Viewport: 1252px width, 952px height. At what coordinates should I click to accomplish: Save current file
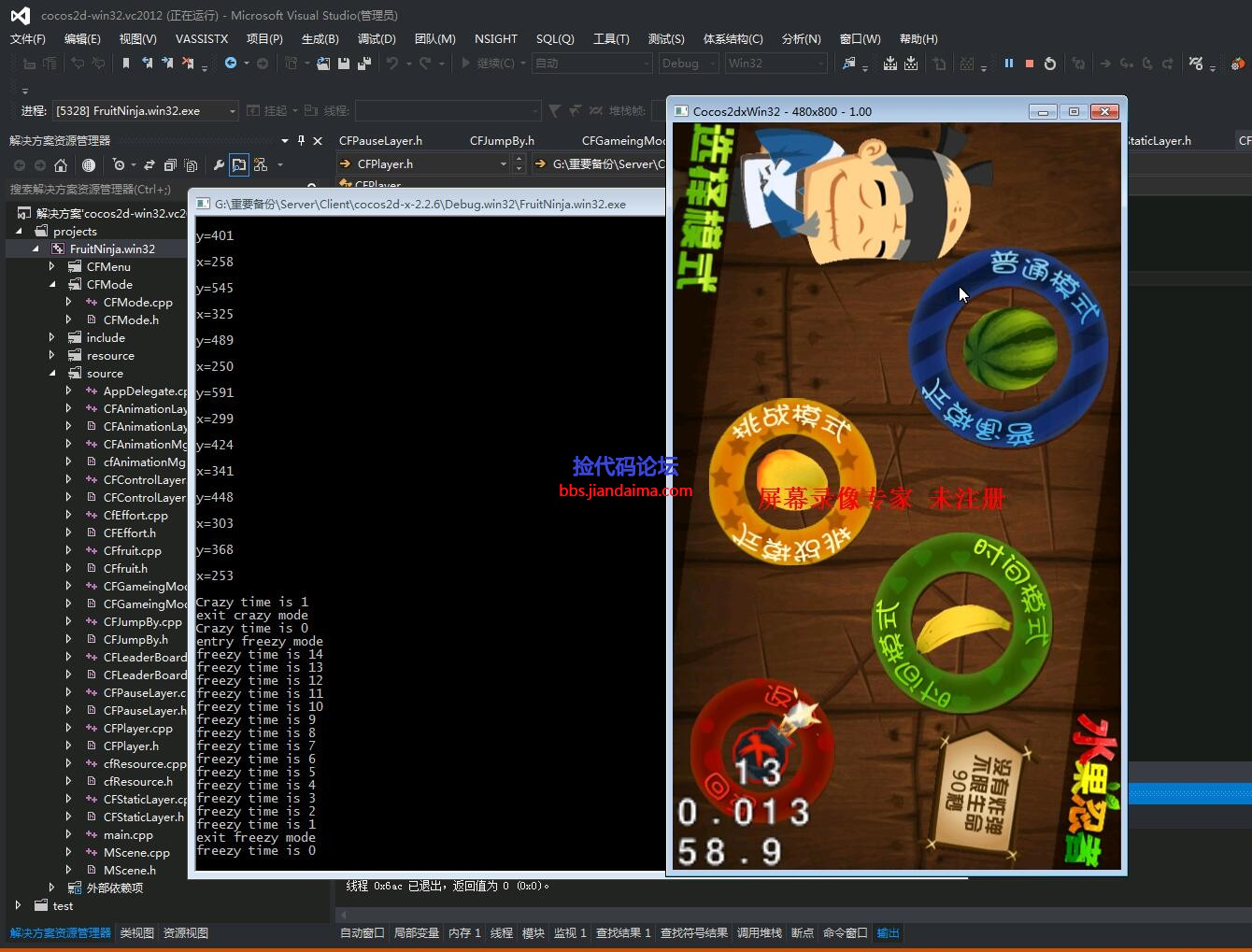(344, 63)
